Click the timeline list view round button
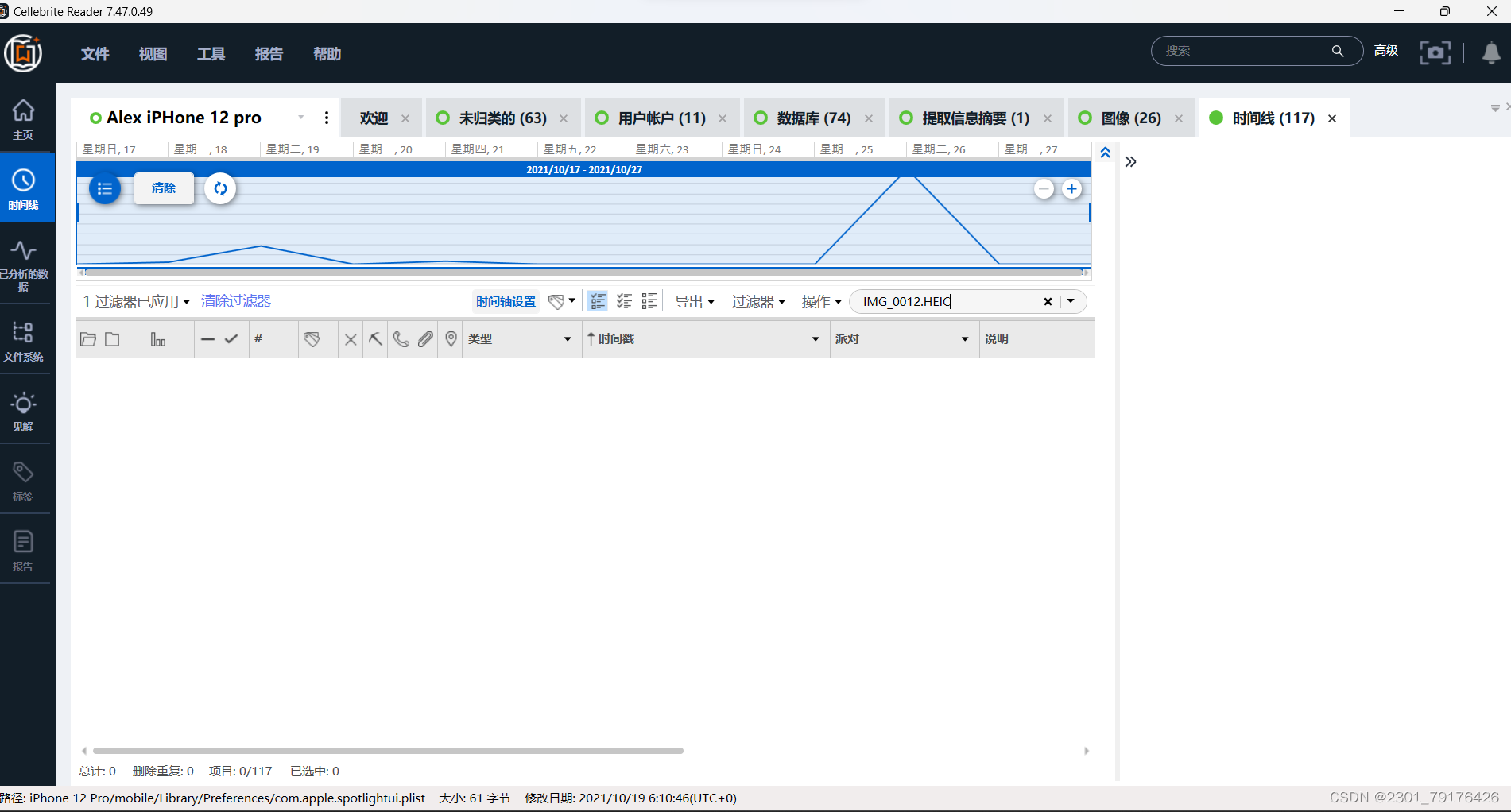The image size is (1511, 812). pos(104,189)
